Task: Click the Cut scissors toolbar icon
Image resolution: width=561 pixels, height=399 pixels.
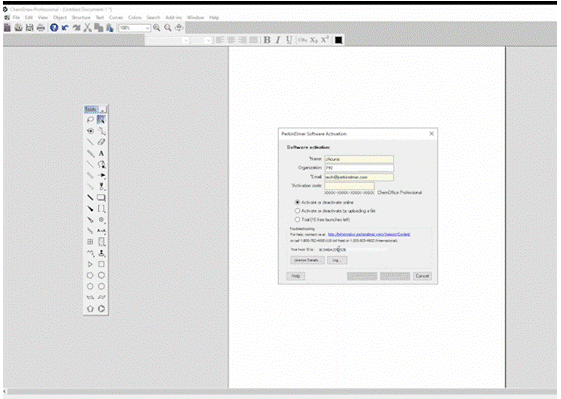Action: pyautogui.click(x=87, y=28)
